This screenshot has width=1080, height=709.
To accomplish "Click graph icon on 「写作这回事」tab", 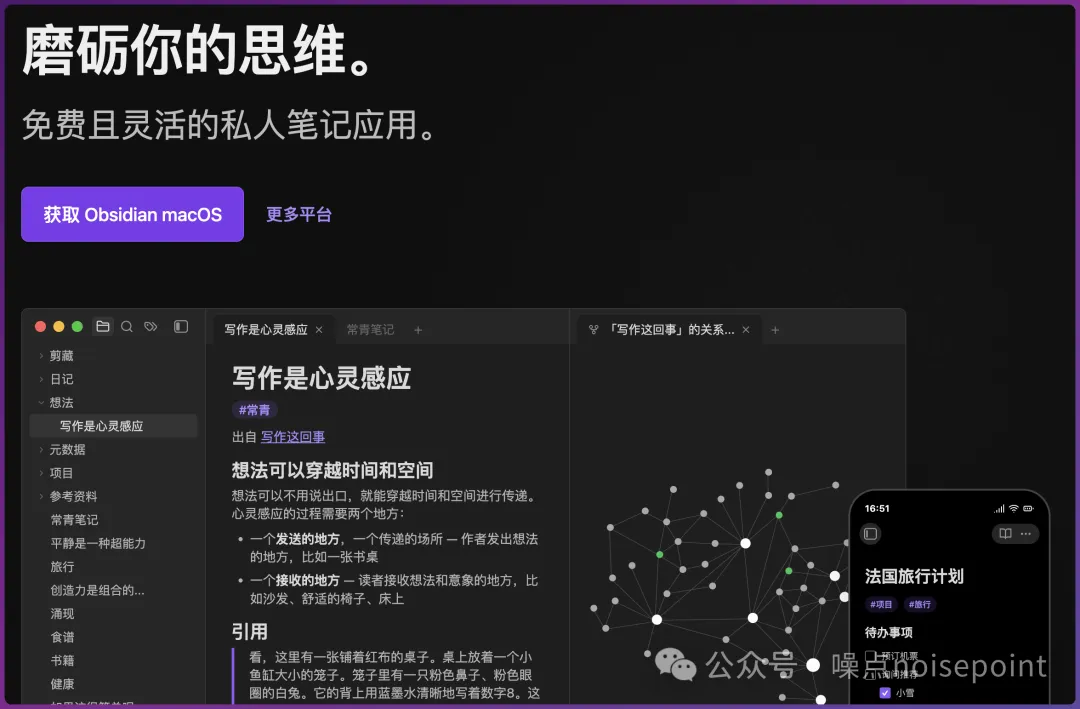I will tap(594, 330).
